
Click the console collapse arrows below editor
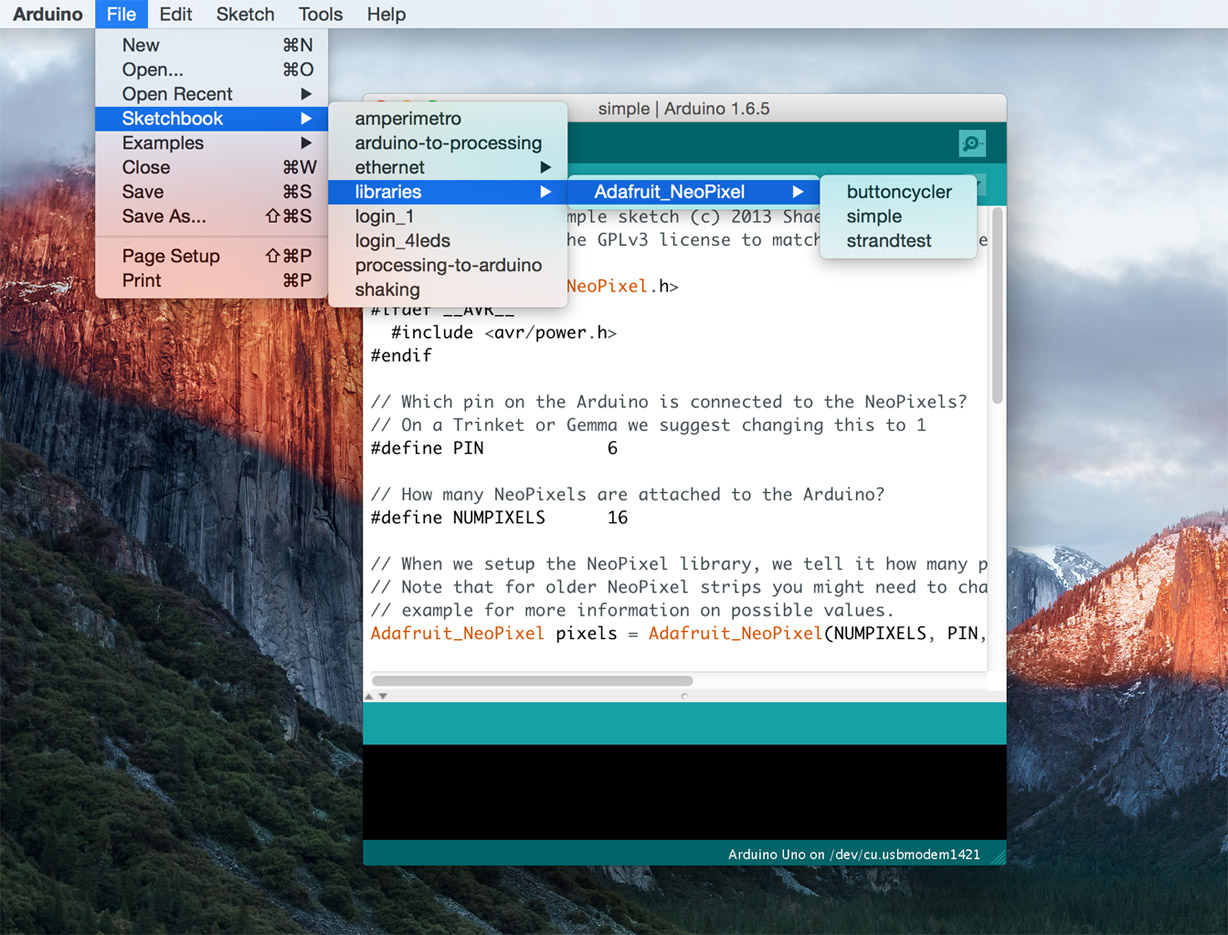(x=376, y=696)
